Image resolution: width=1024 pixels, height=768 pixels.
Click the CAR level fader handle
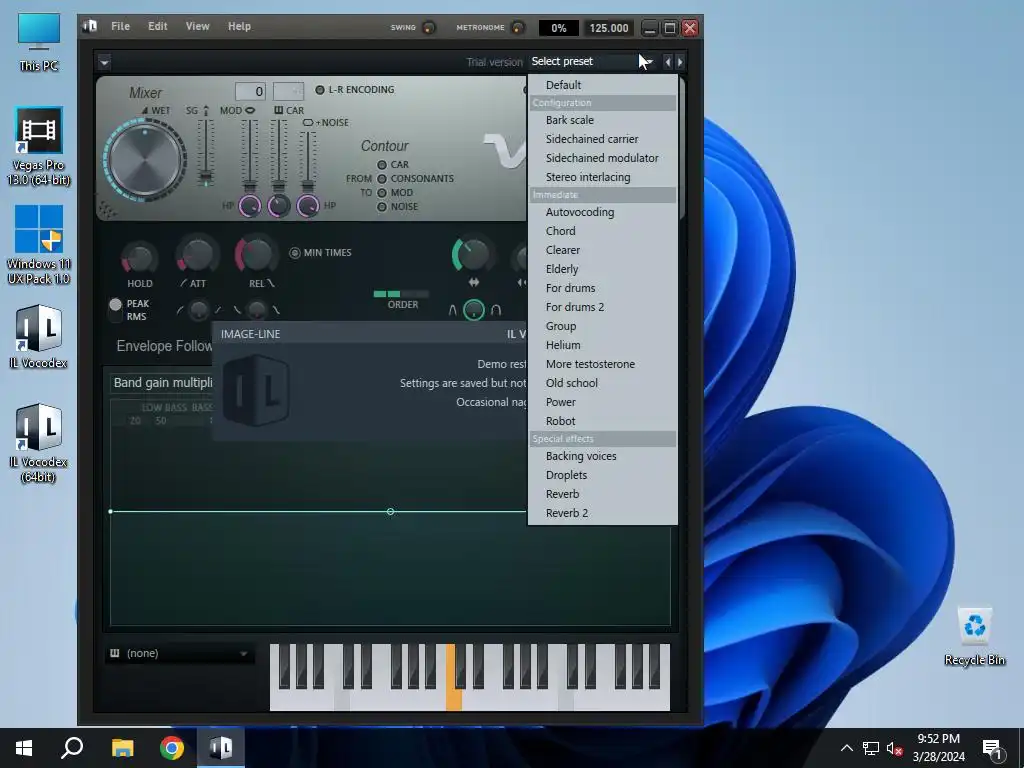279,187
